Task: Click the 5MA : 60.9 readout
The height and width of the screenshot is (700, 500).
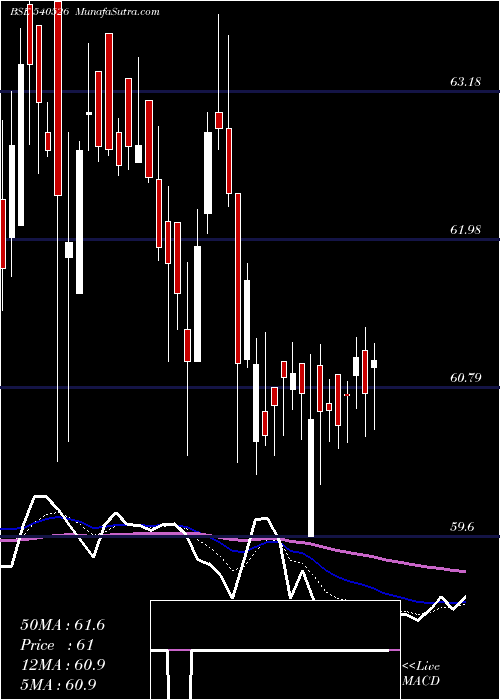Action: click(x=58, y=685)
